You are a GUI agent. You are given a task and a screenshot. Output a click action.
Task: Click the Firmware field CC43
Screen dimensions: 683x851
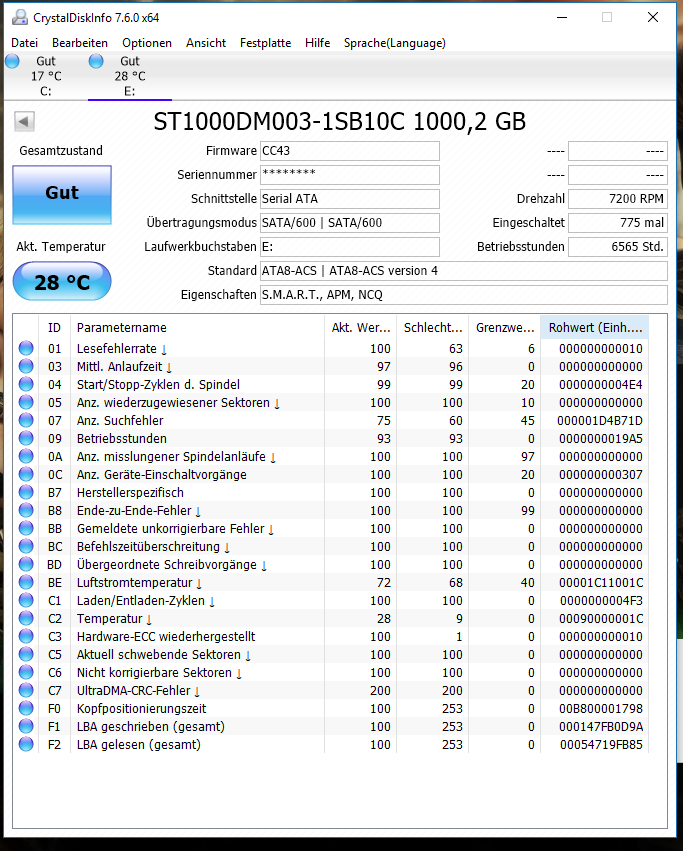tap(350, 151)
